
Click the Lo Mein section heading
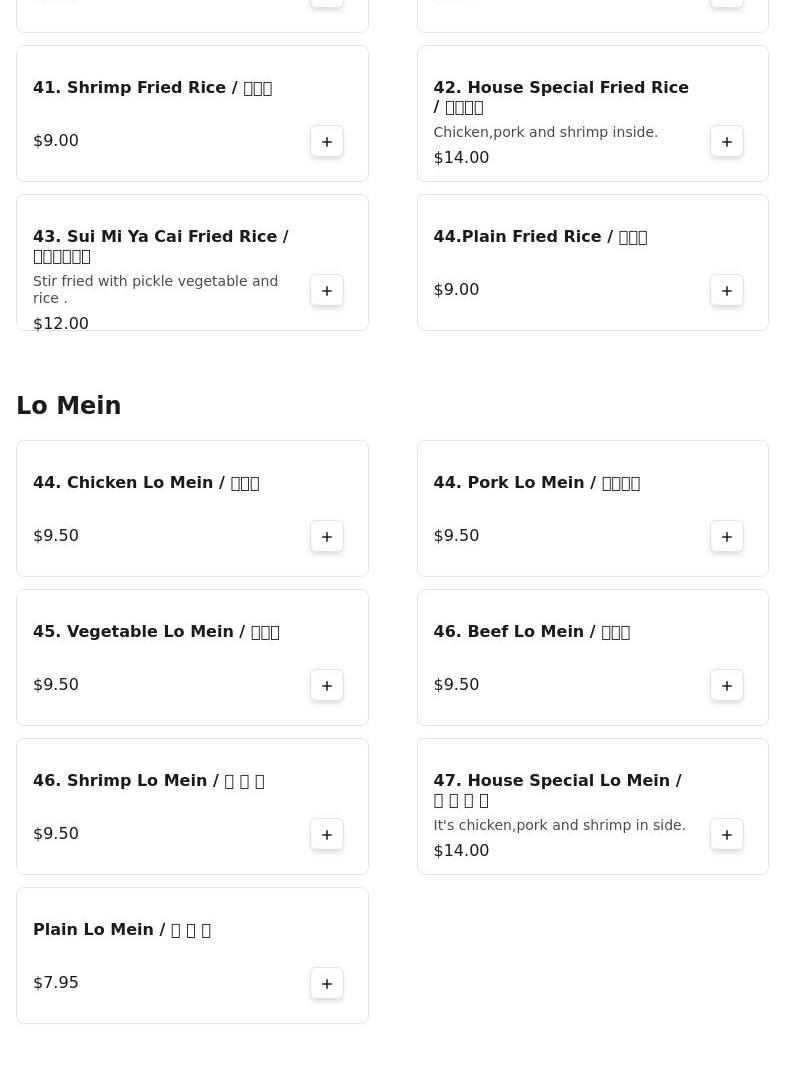tap(68, 406)
